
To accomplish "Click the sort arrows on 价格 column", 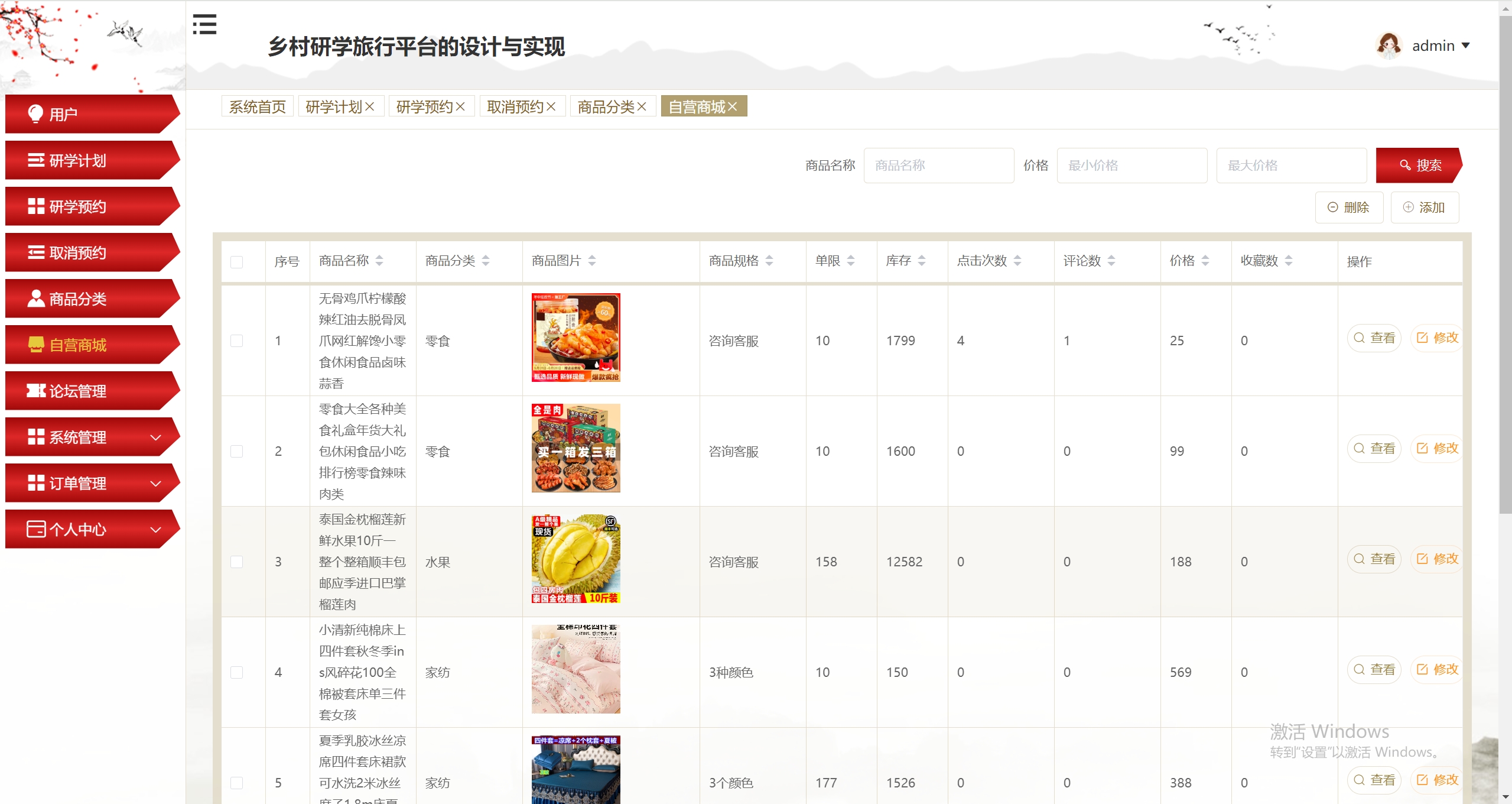I will (x=1205, y=261).
